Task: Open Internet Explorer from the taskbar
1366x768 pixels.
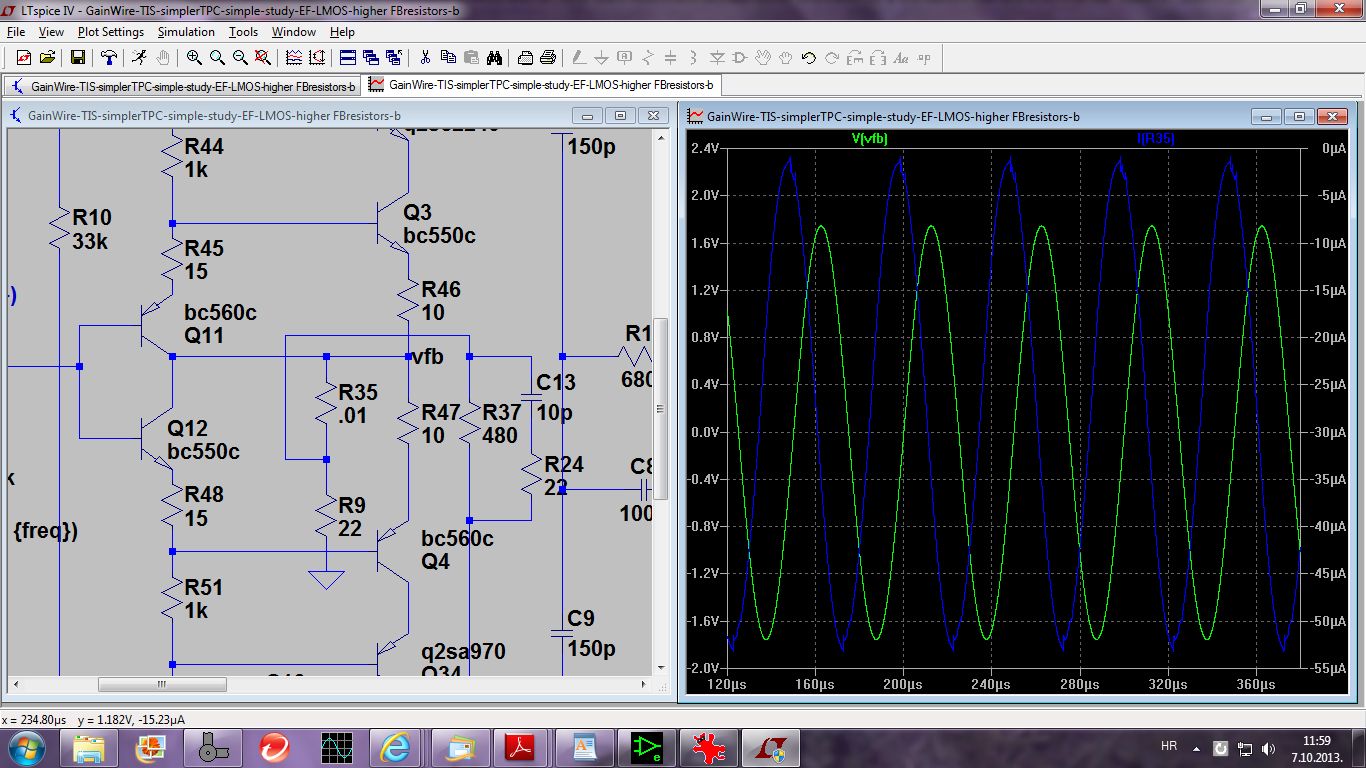Action: coord(395,747)
